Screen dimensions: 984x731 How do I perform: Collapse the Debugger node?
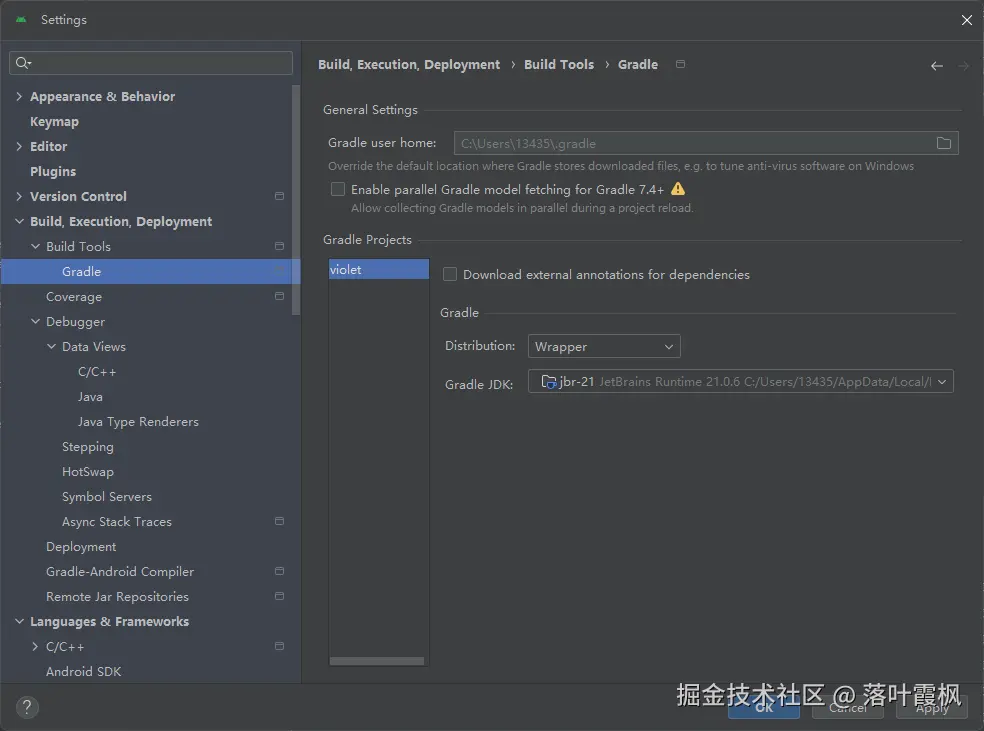(x=35, y=321)
